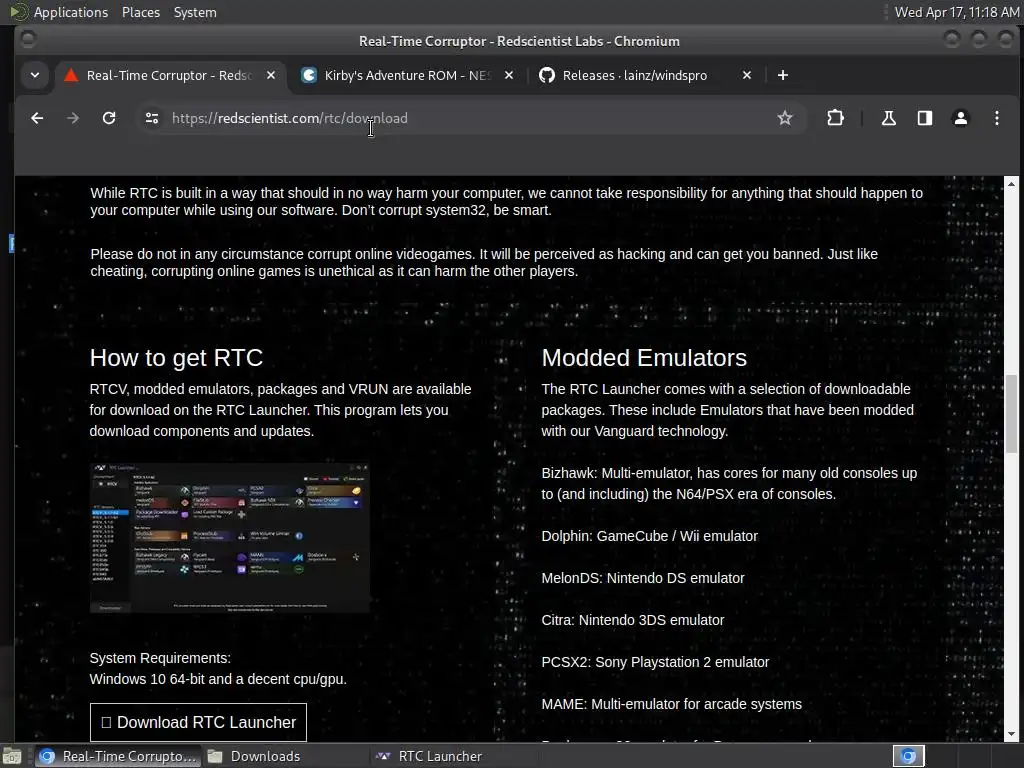
Task: Open the Applications menu
Action: pos(60,12)
